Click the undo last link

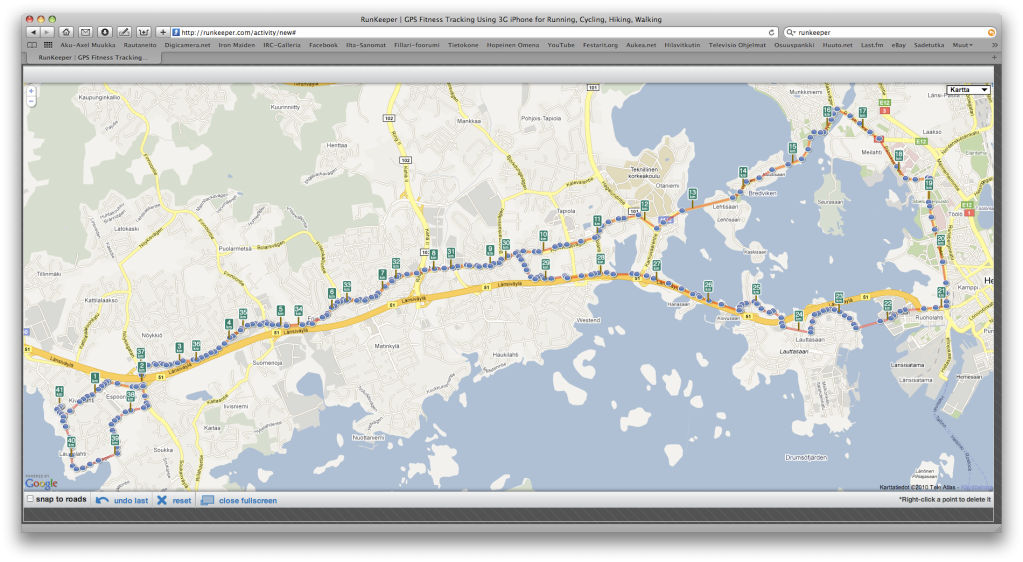(130, 501)
